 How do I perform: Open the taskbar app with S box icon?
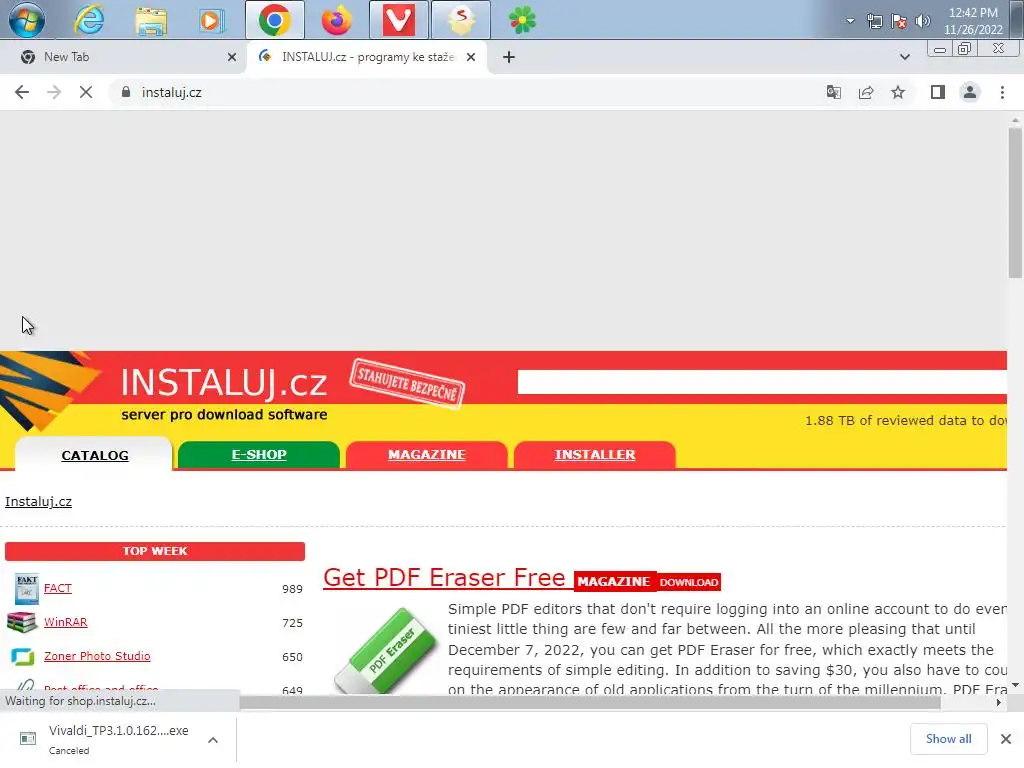[x=460, y=20]
